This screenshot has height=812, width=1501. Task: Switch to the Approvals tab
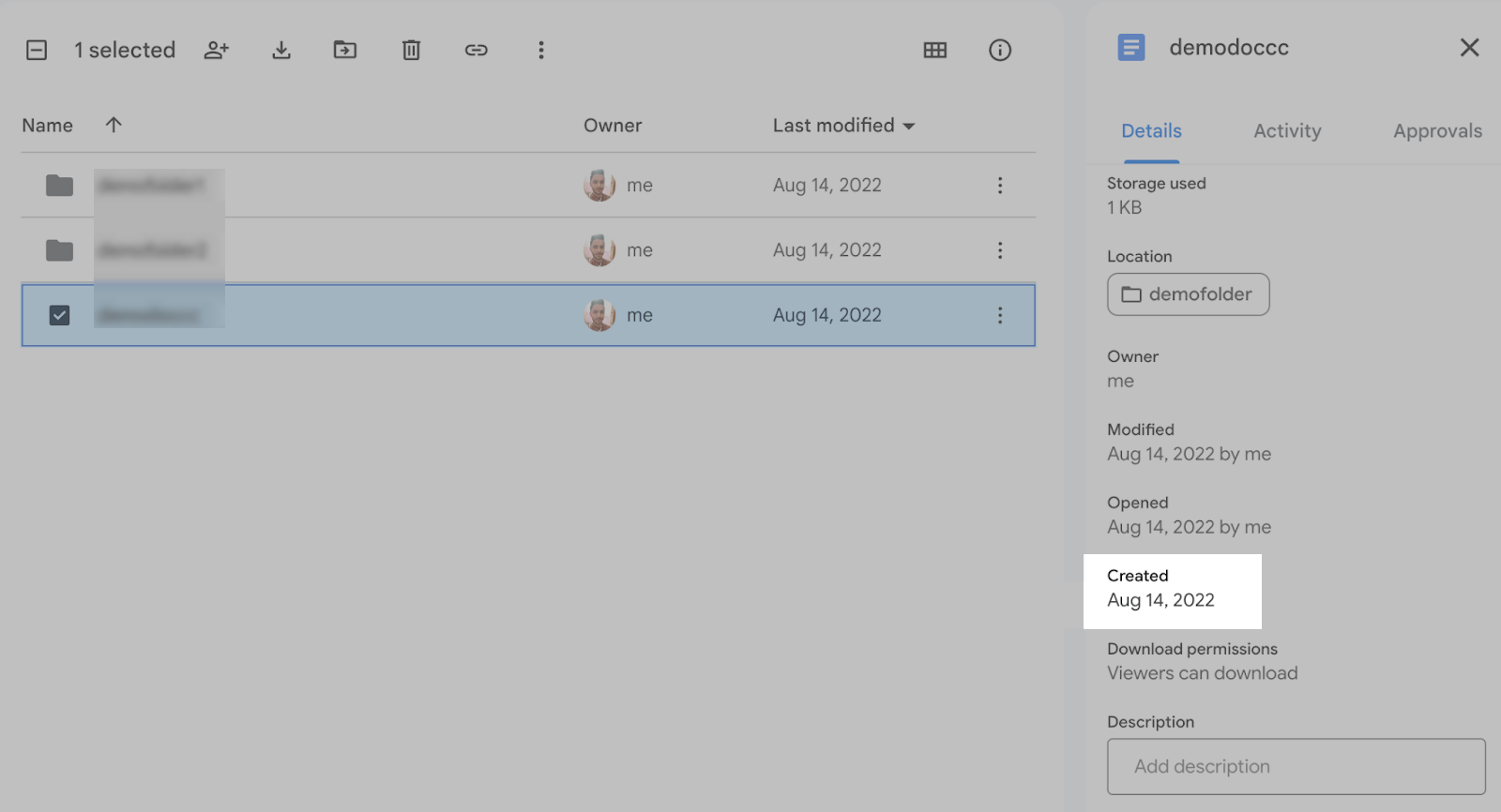(1437, 131)
